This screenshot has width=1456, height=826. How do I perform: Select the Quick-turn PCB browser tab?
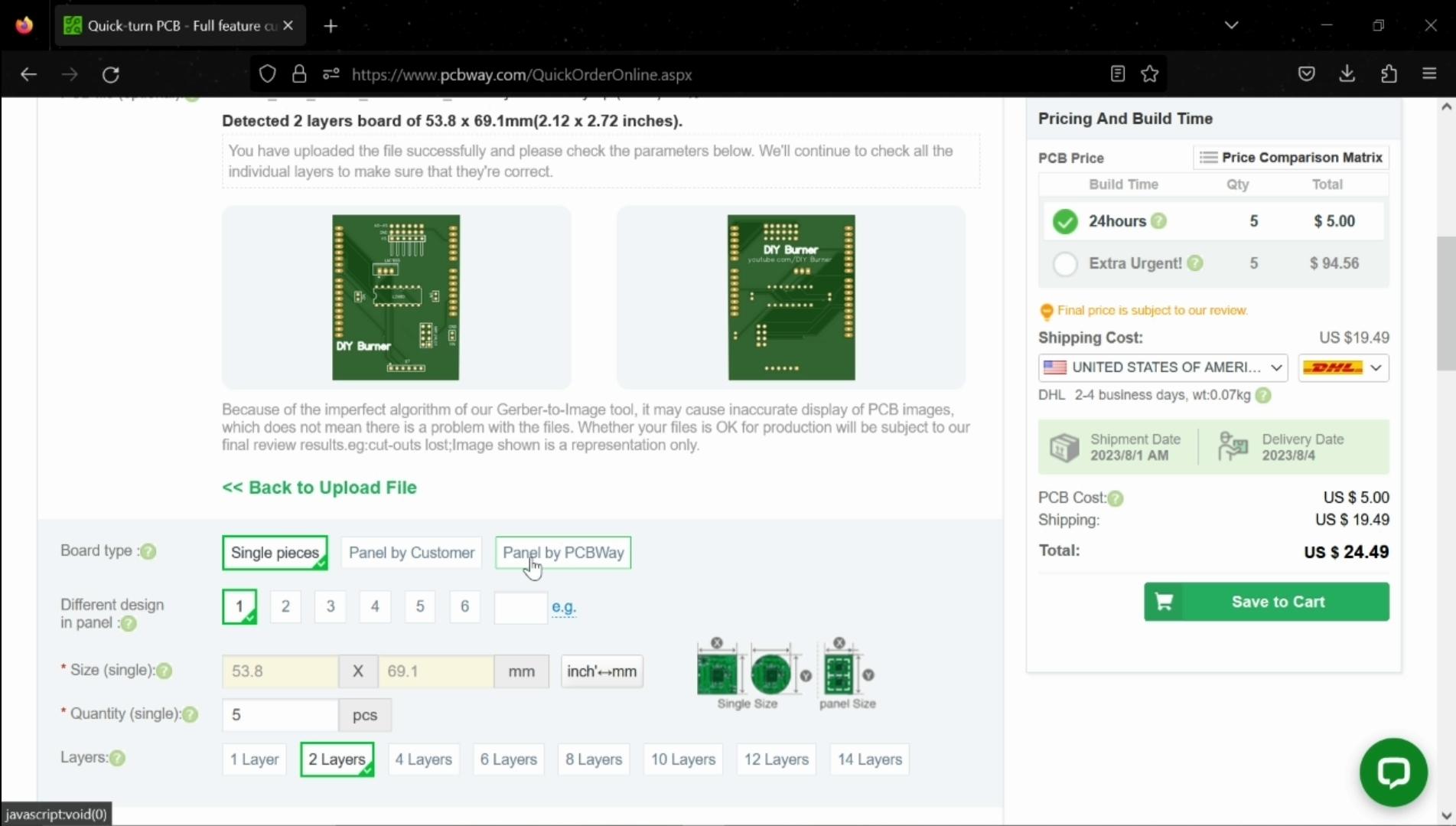pos(168,25)
